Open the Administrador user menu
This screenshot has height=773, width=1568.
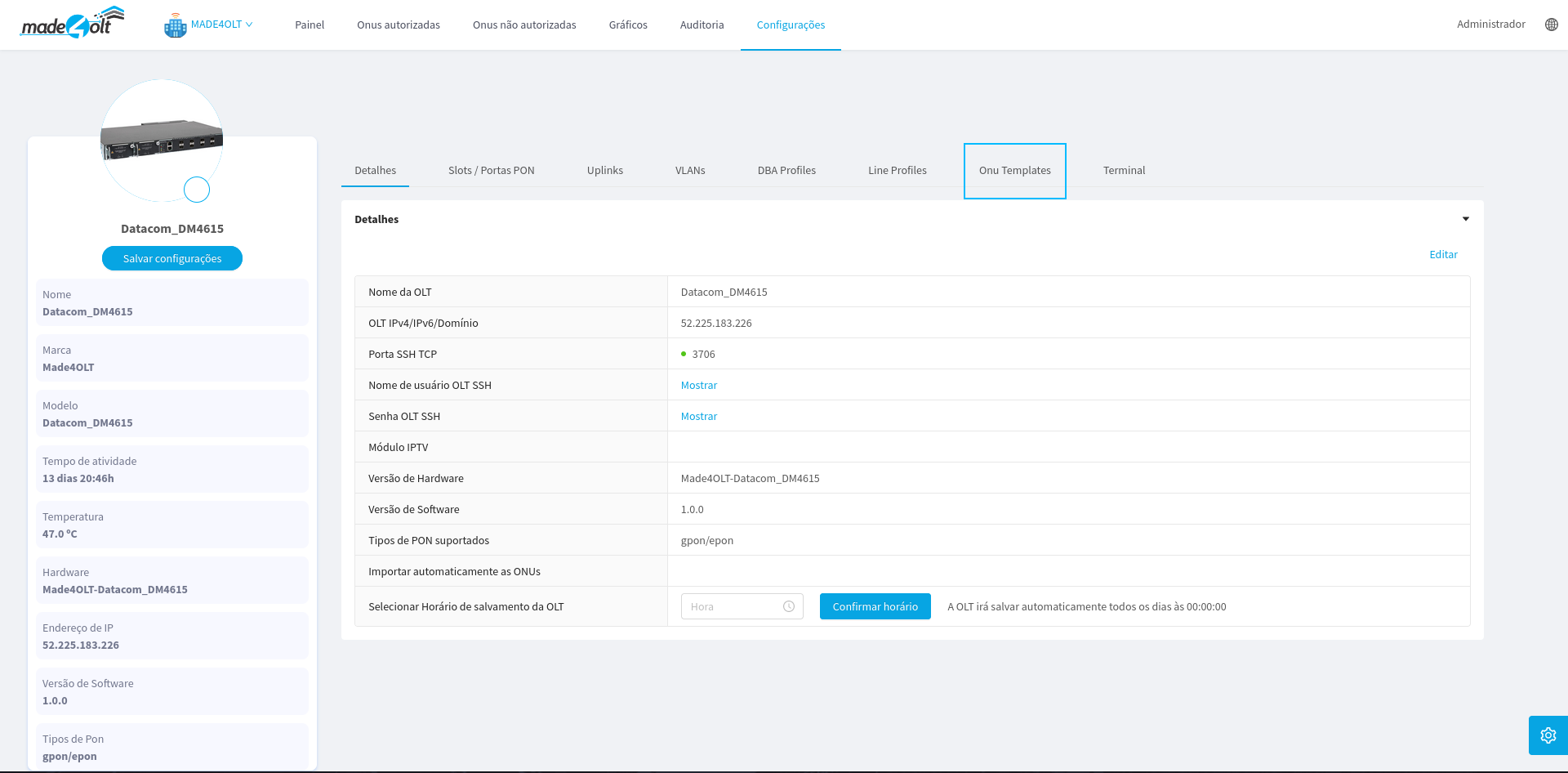[1490, 25]
